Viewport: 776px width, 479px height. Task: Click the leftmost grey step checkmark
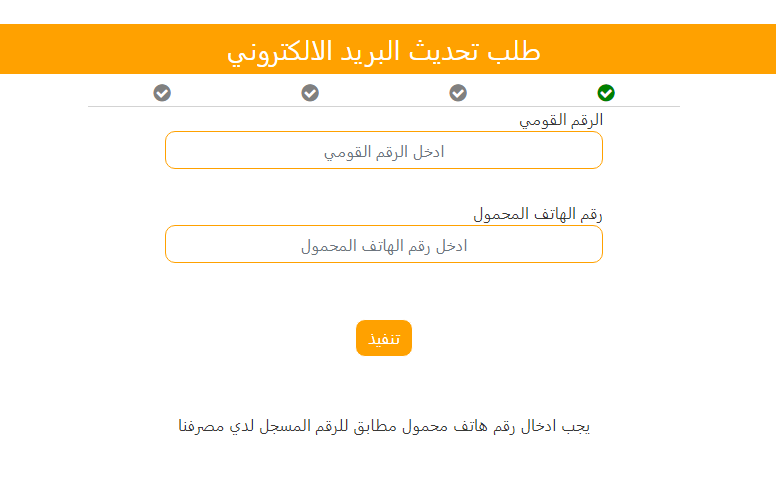point(162,93)
